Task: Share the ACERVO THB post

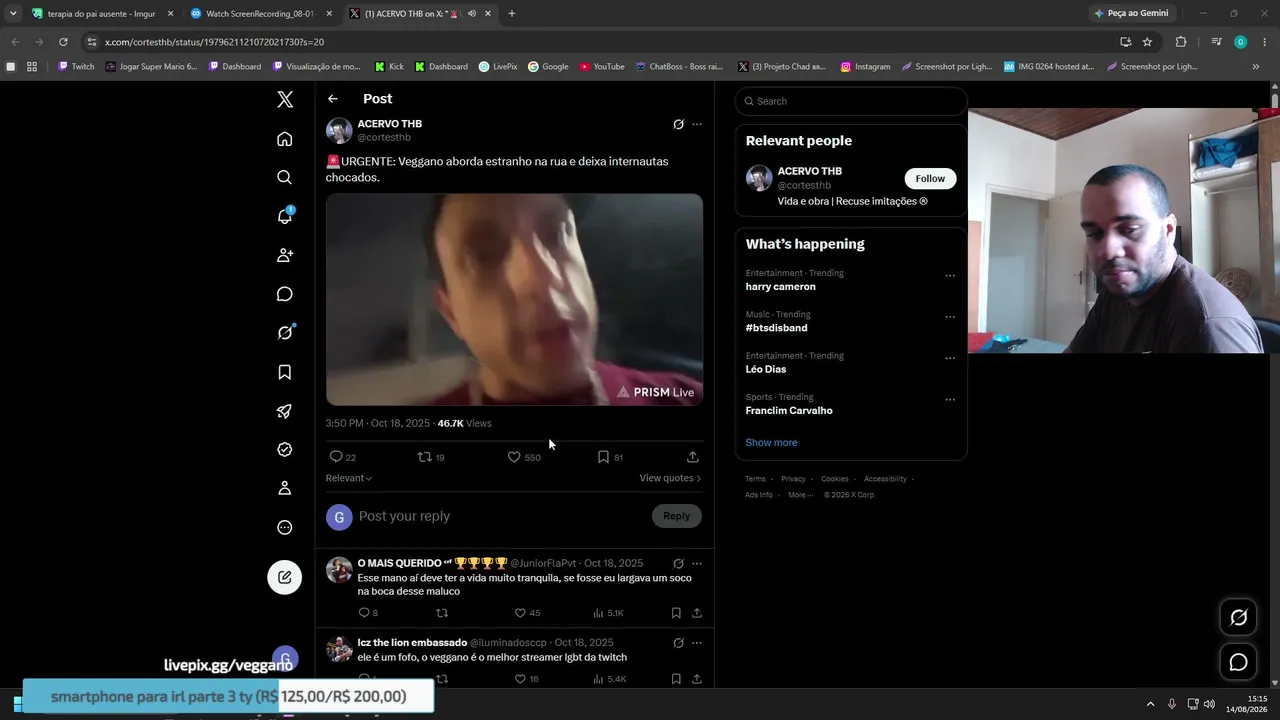Action: (693, 457)
